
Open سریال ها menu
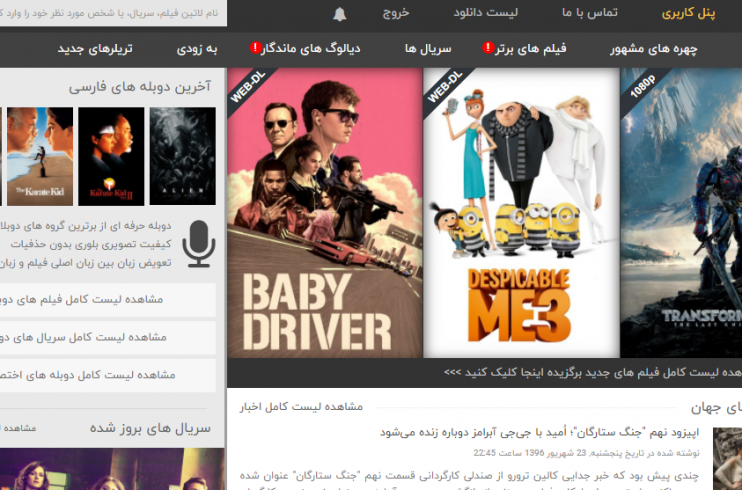click(428, 49)
